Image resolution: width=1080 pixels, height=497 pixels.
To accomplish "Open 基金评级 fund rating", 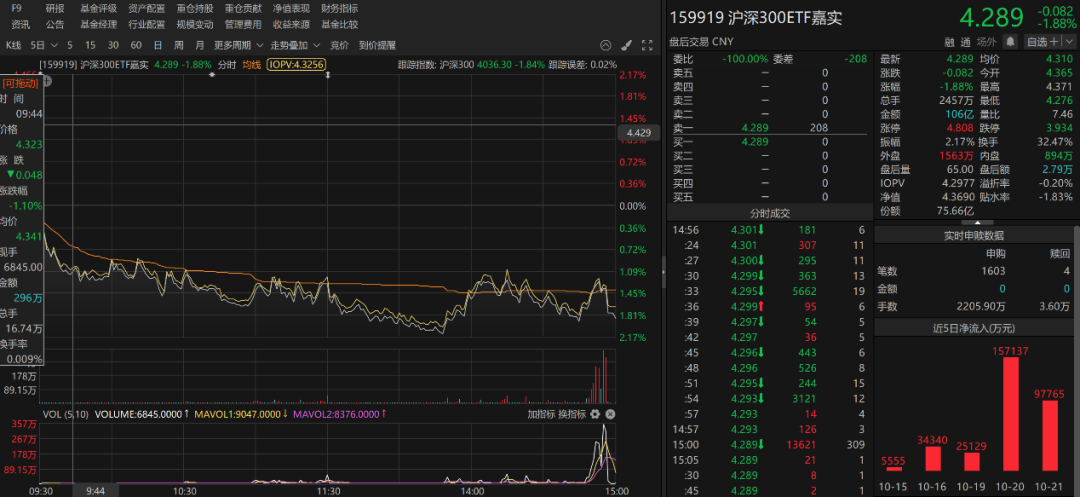I will pyautogui.click(x=98, y=9).
